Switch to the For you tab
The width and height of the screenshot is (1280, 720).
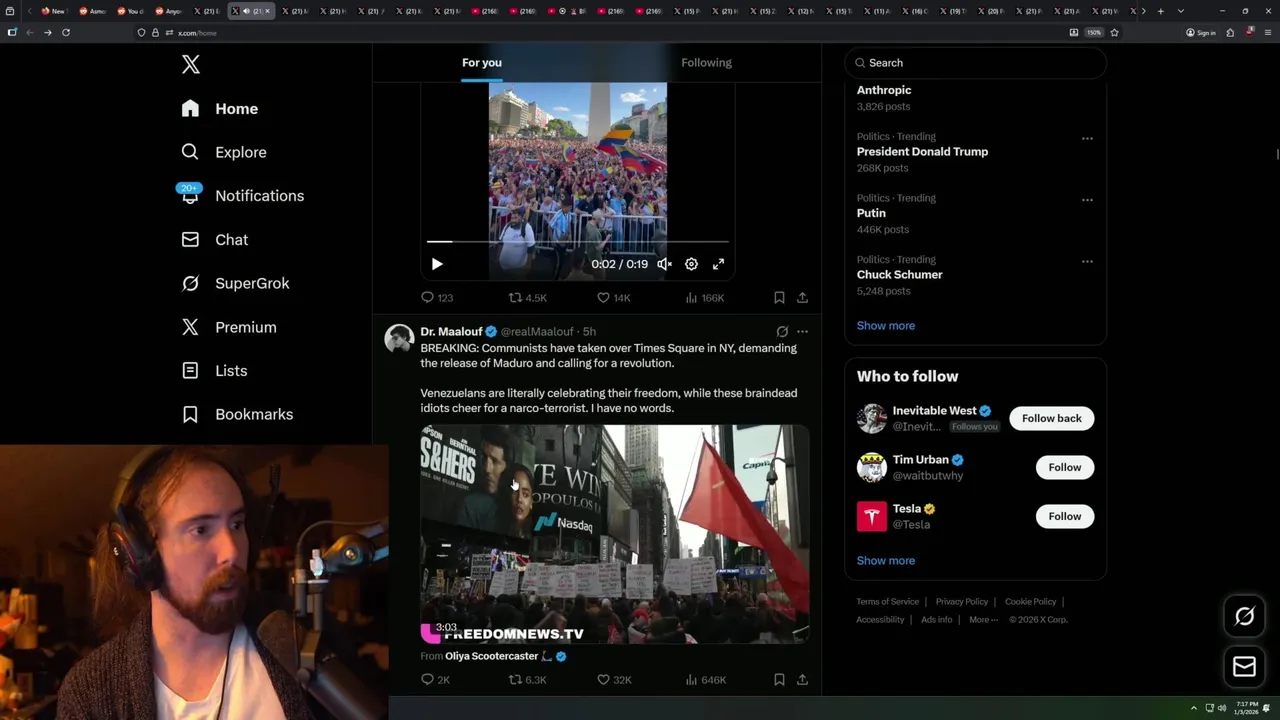(482, 62)
